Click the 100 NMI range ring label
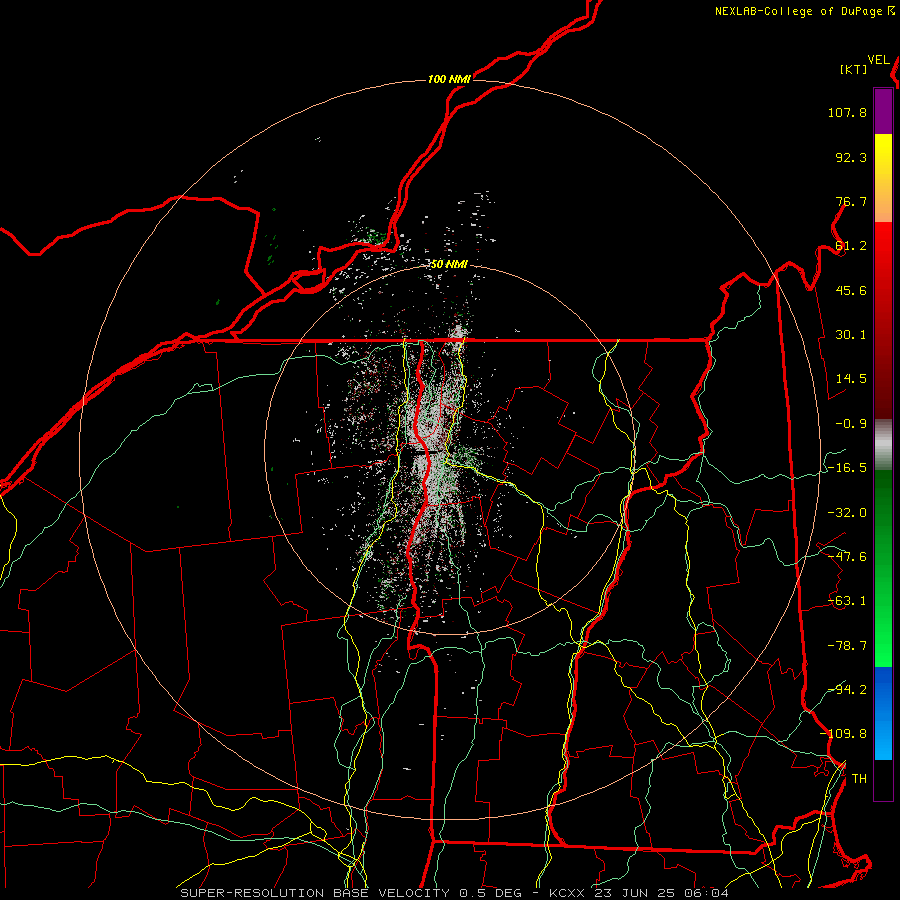This screenshot has height=900, width=900. tap(449, 79)
